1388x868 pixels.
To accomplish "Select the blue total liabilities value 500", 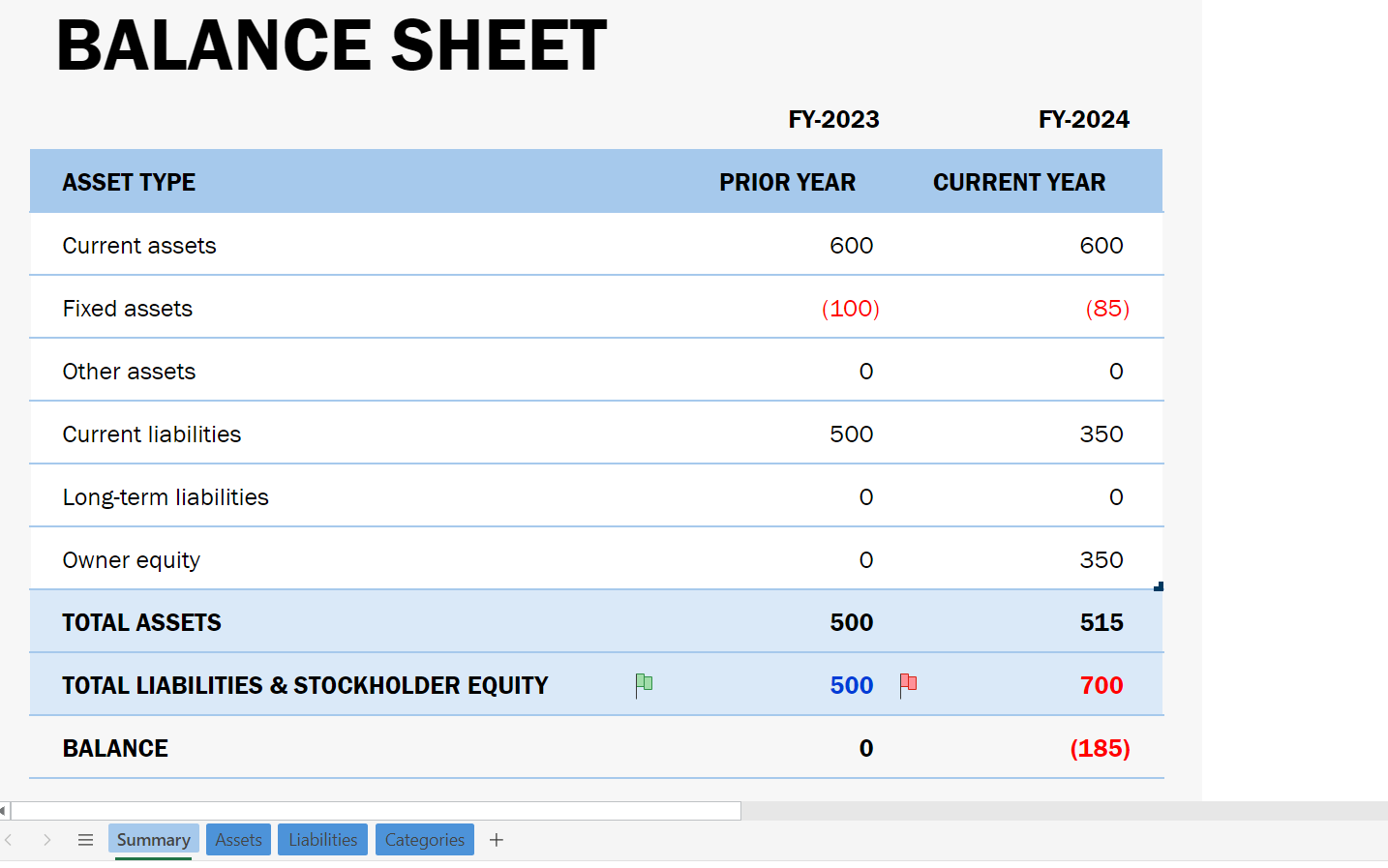I will point(852,685).
